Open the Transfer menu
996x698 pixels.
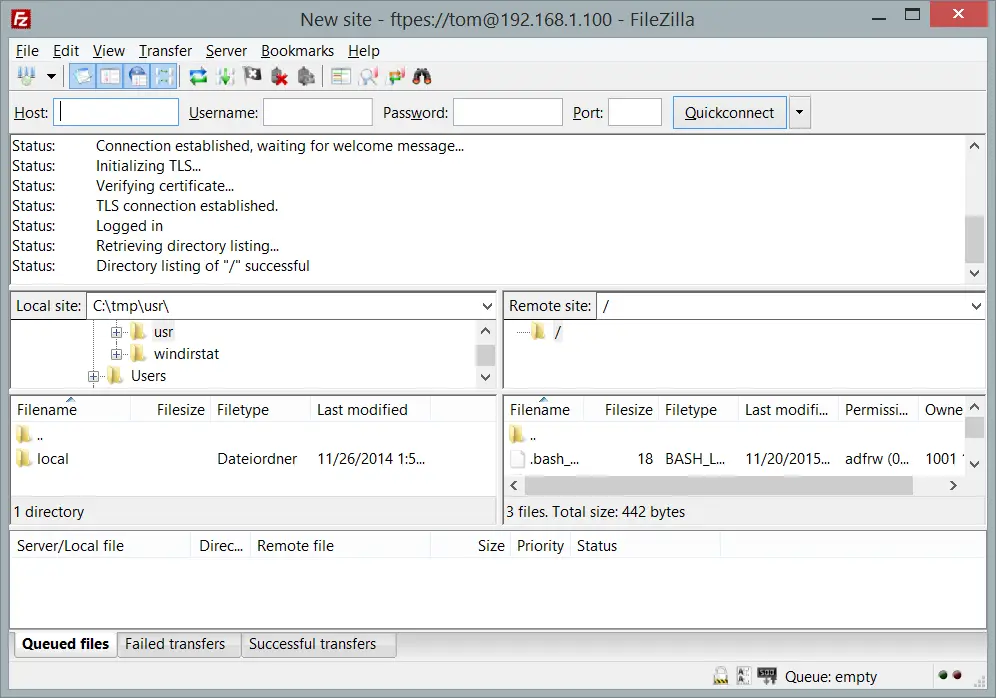[x=165, y=51]
